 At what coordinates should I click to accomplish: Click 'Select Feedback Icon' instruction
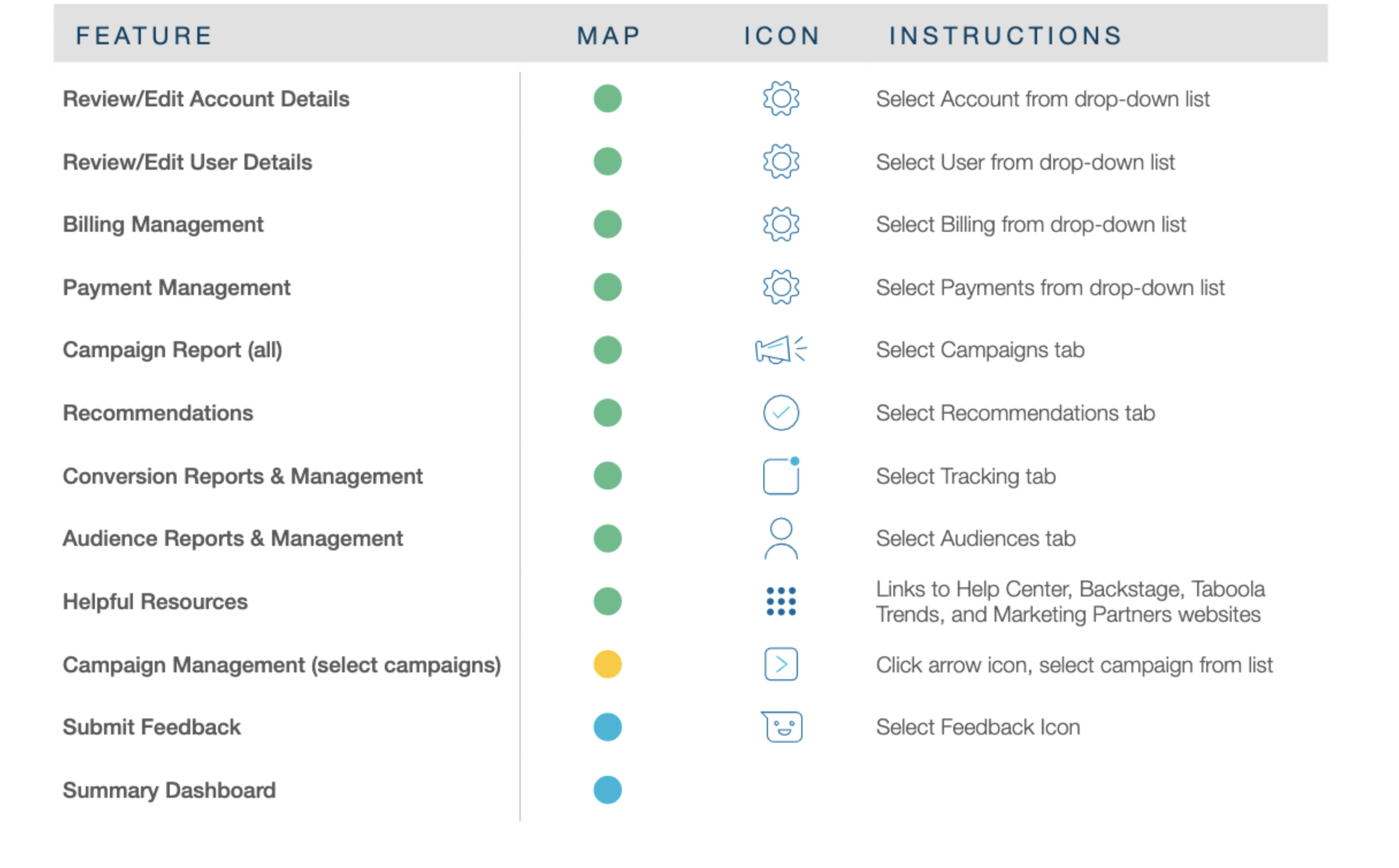(978, 727)
